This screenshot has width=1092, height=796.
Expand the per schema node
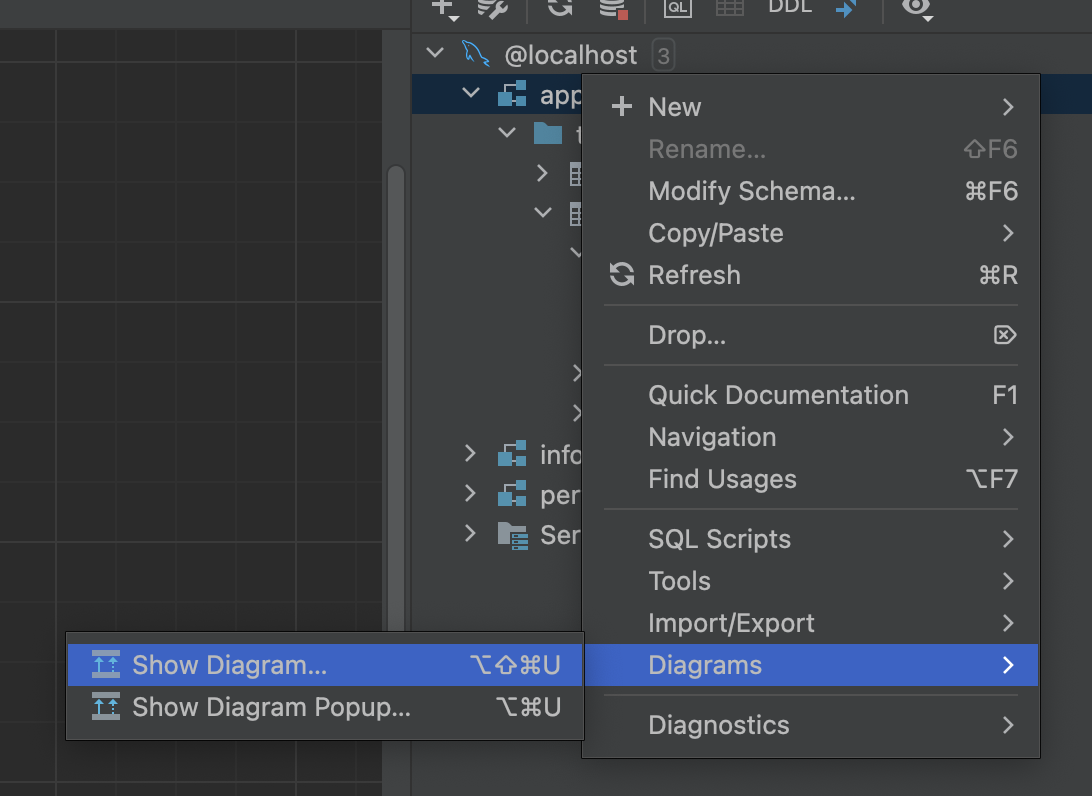click(470, 494)
